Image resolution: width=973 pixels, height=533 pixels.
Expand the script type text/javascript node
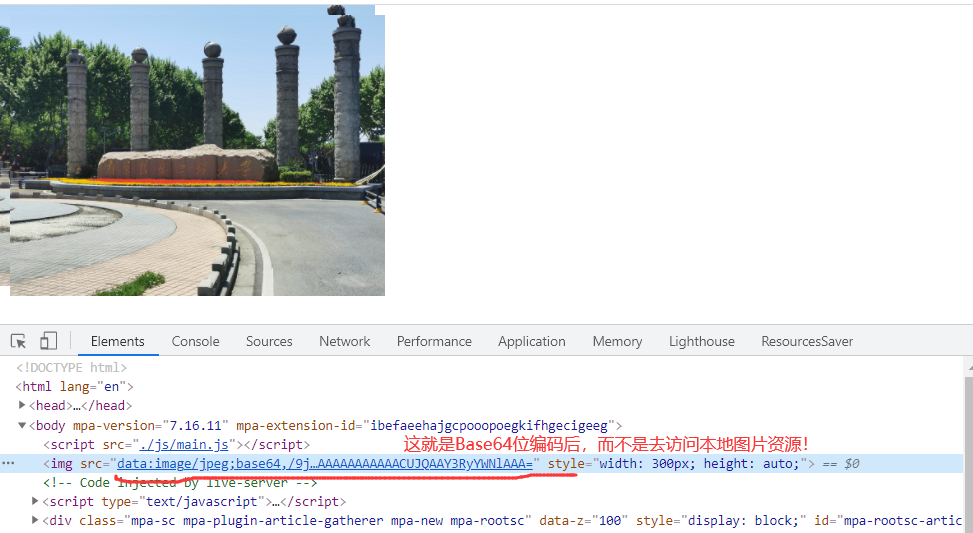pos(35,501)
